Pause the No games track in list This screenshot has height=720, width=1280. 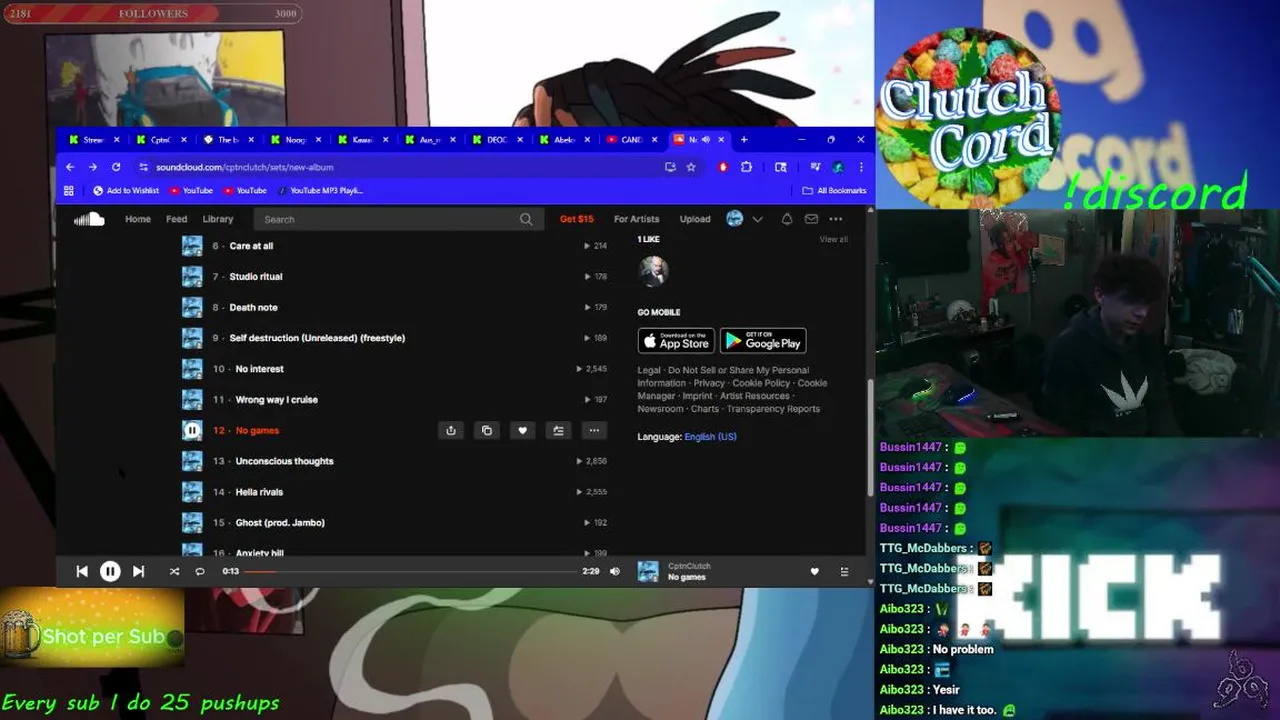[x=192, y=430]
